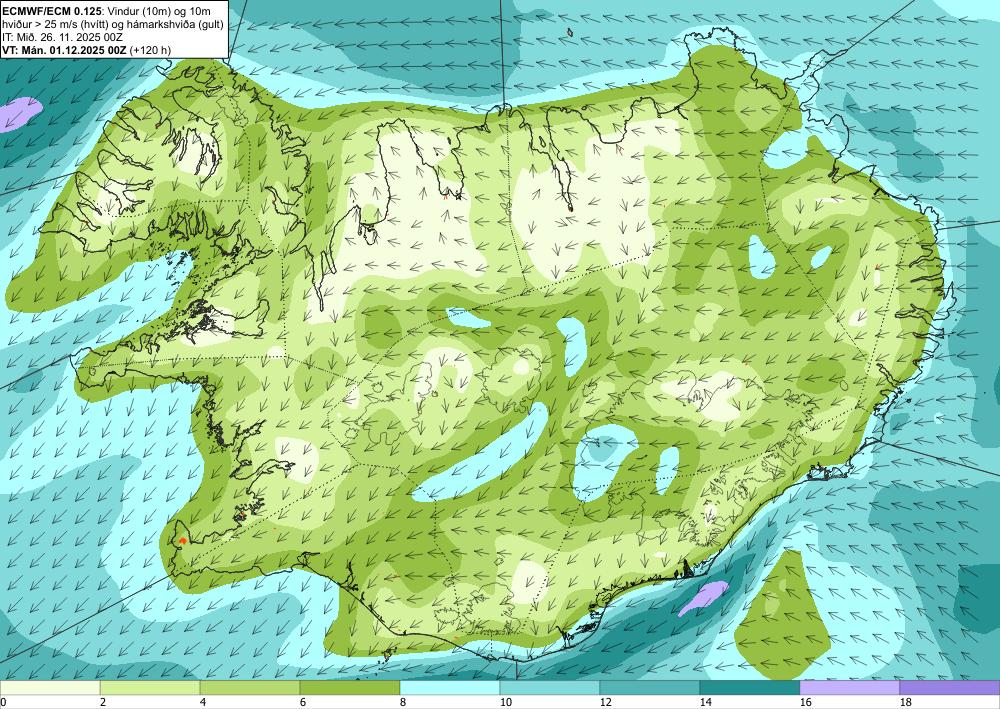Click the 10–12 m/s turquoise legend swatch
Screen dimensions: 1000x709
(x=550, y=688)
